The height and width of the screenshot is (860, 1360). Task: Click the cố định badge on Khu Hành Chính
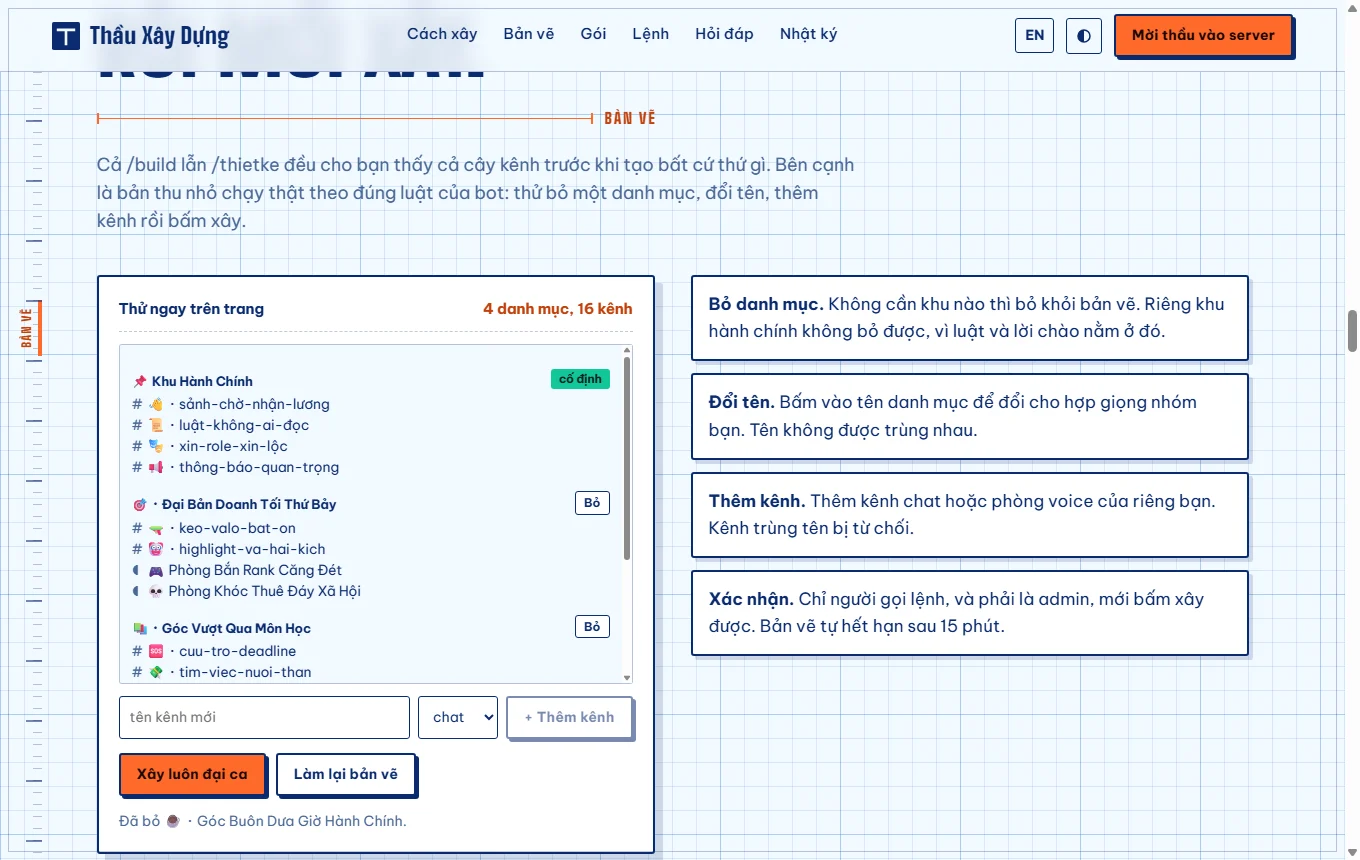[580, 379]
